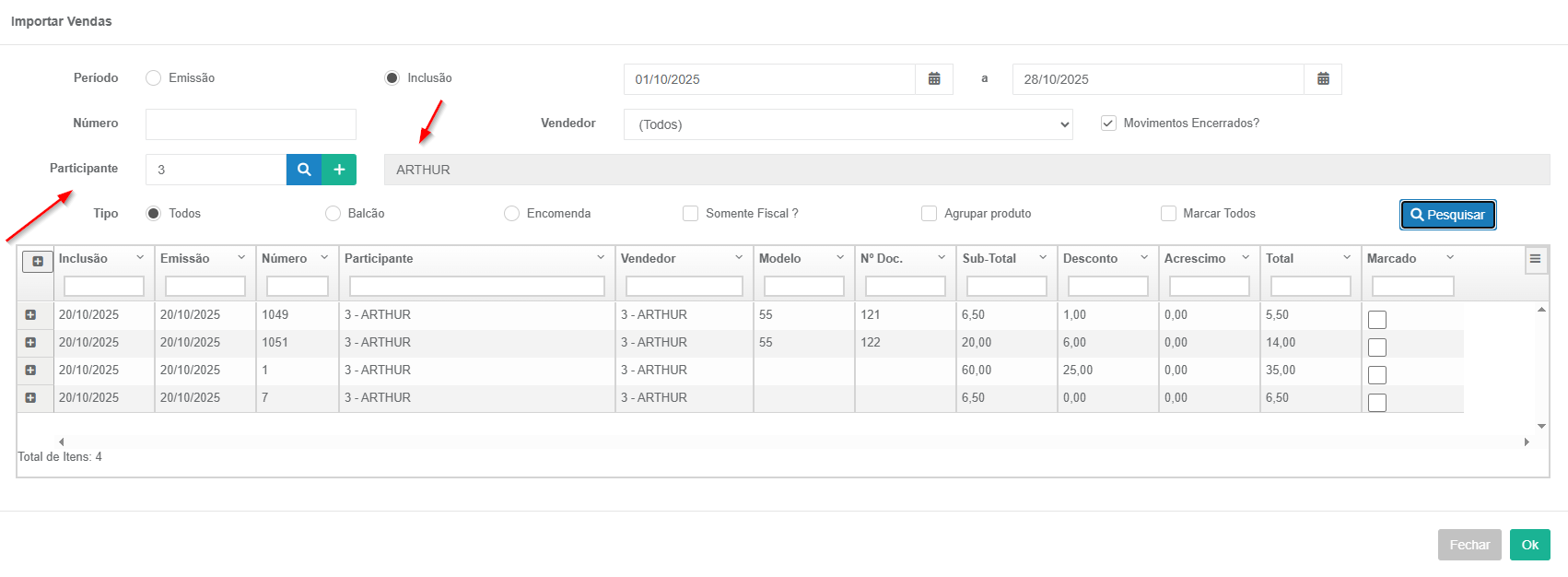Open the Vendedor dropdown
Image resolution: width=1568 pixels, height=577 pixels.
pos(848,124)
